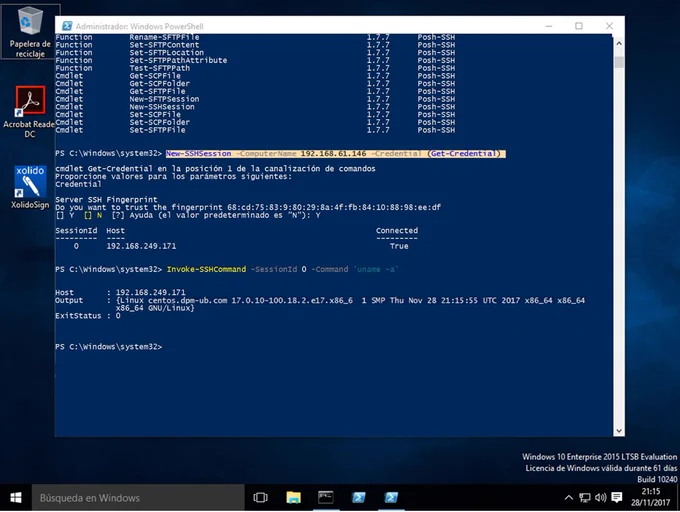Click the host value 192.168.249.171 in session table
Screen dimensions: 680x512
(x=141, y=246)
